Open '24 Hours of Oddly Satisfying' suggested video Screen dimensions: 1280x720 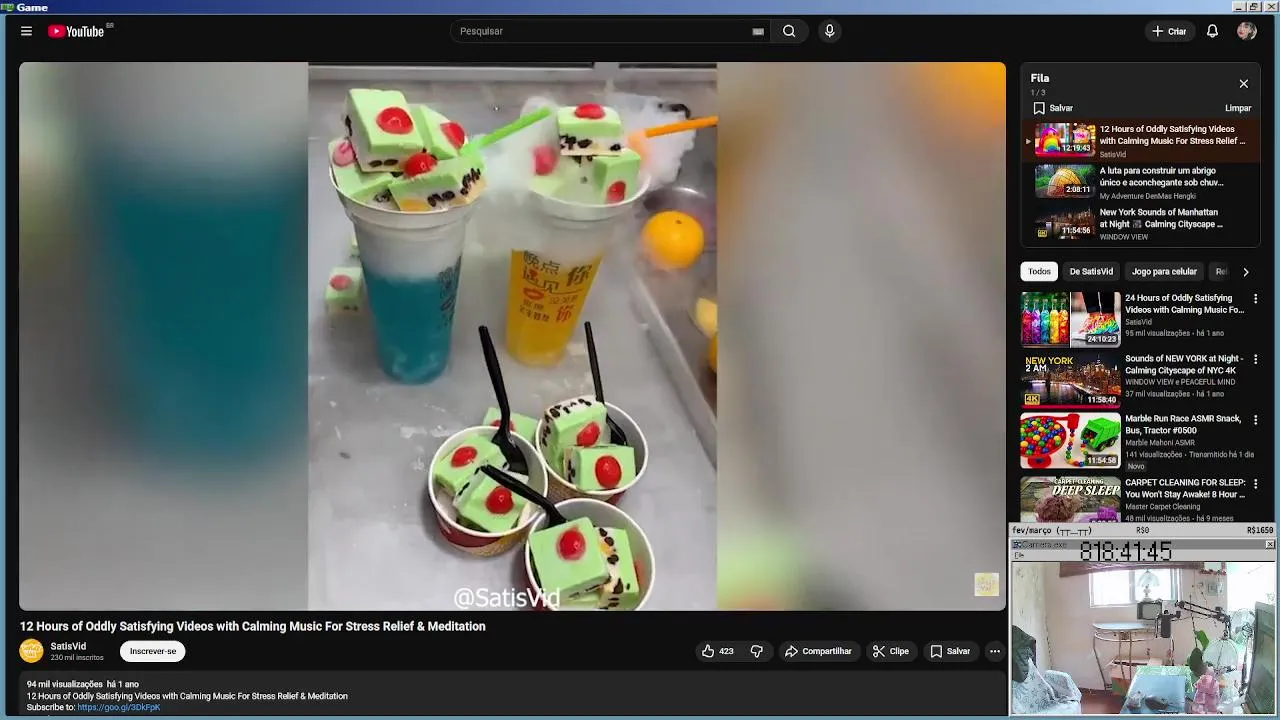click(x=1184, y=304)
